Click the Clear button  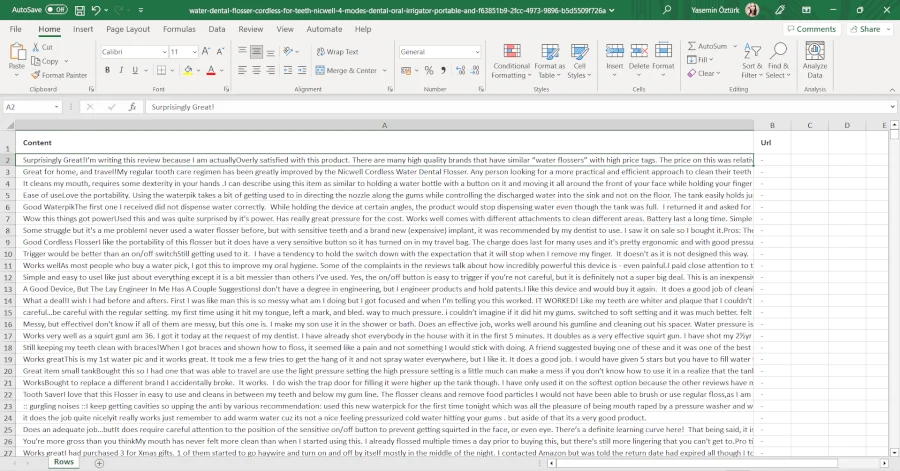tap(703, 73)
